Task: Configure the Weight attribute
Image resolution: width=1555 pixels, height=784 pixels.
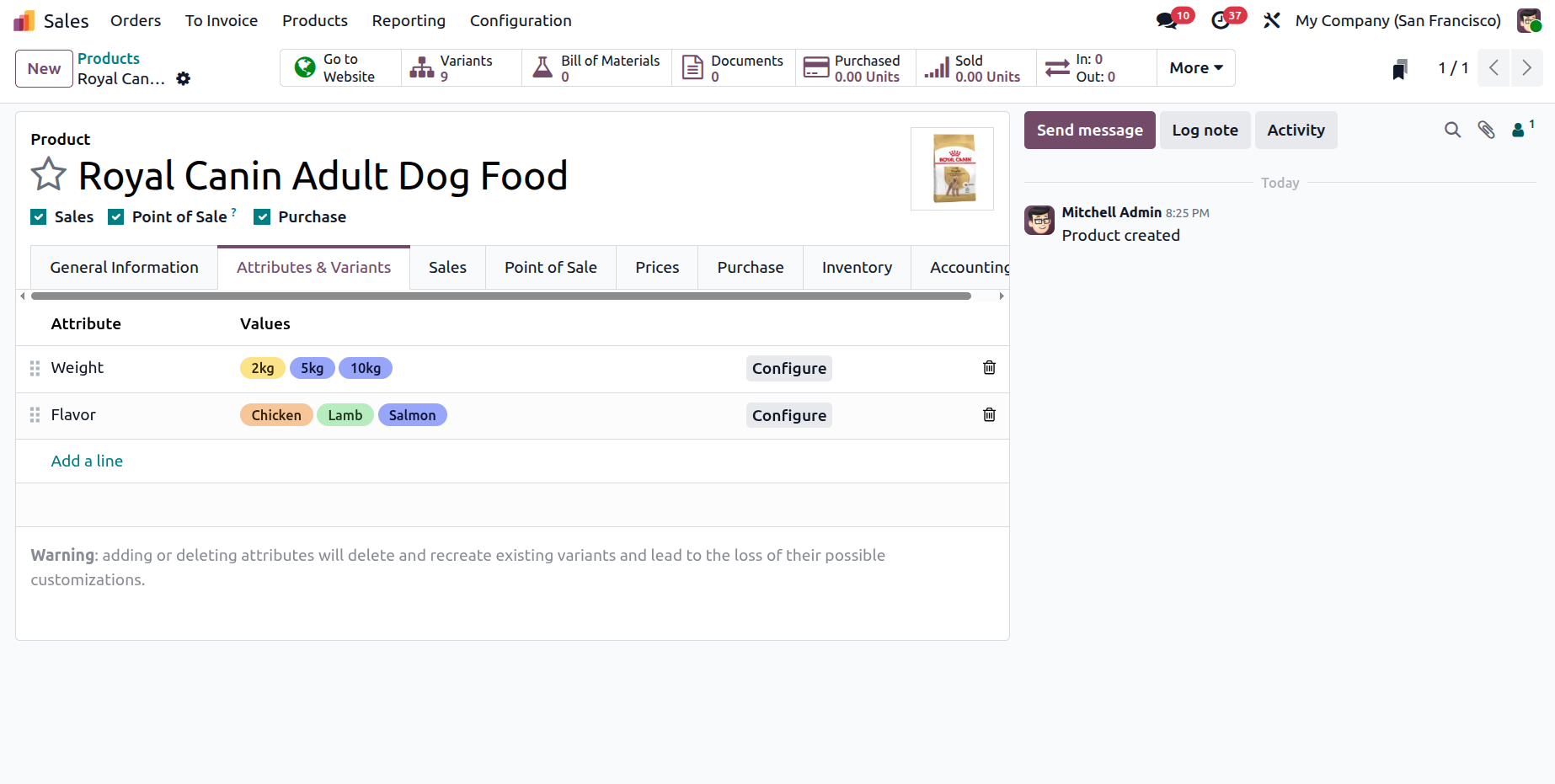Action: coord(788,368)
